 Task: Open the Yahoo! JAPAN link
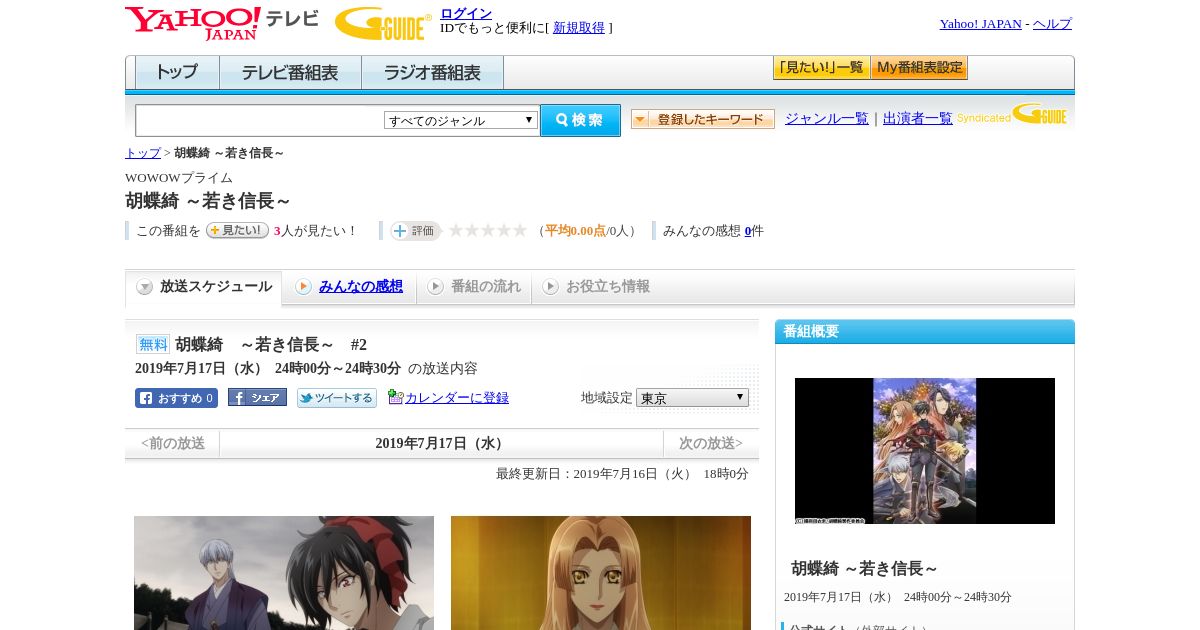point(981,24)
